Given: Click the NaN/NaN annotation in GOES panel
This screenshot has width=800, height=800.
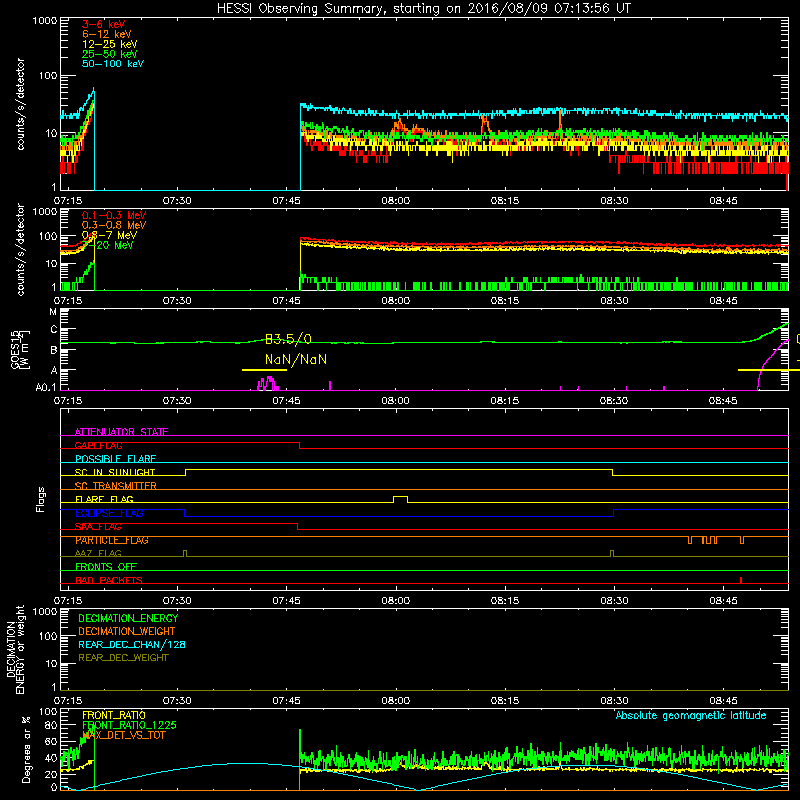Looking at the screenshot, I should pyautogui.click(x=296, y=360).
